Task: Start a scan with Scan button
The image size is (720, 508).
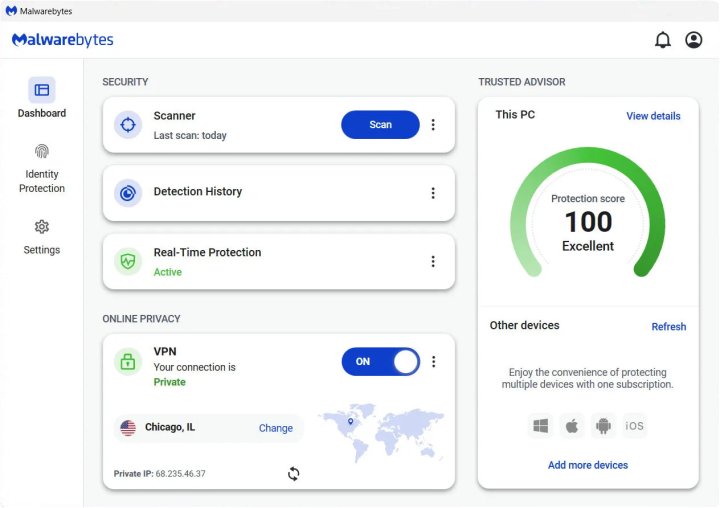Action: (x=380, y=125)
